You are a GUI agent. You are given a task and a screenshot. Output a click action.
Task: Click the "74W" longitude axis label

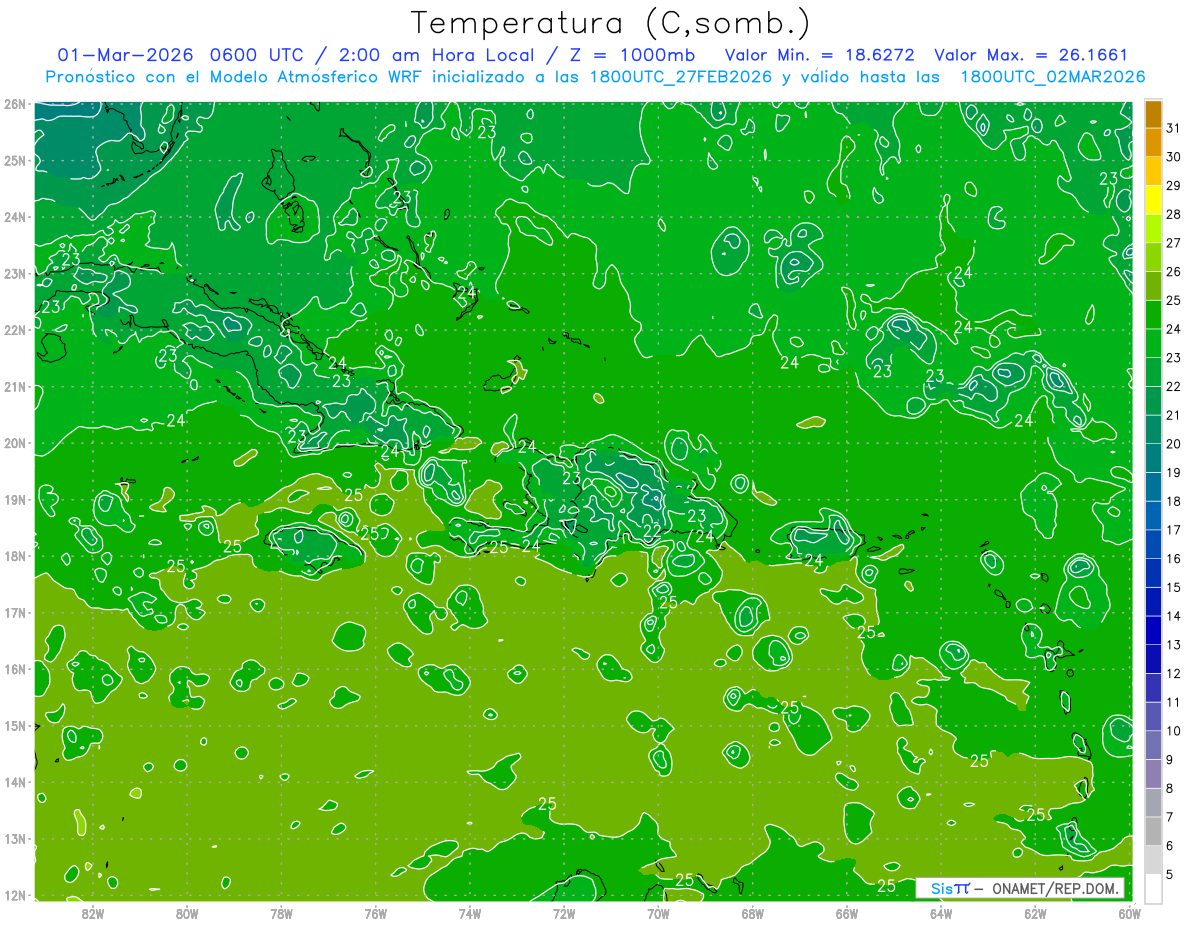pyautogui.click(x=470, y=913)
